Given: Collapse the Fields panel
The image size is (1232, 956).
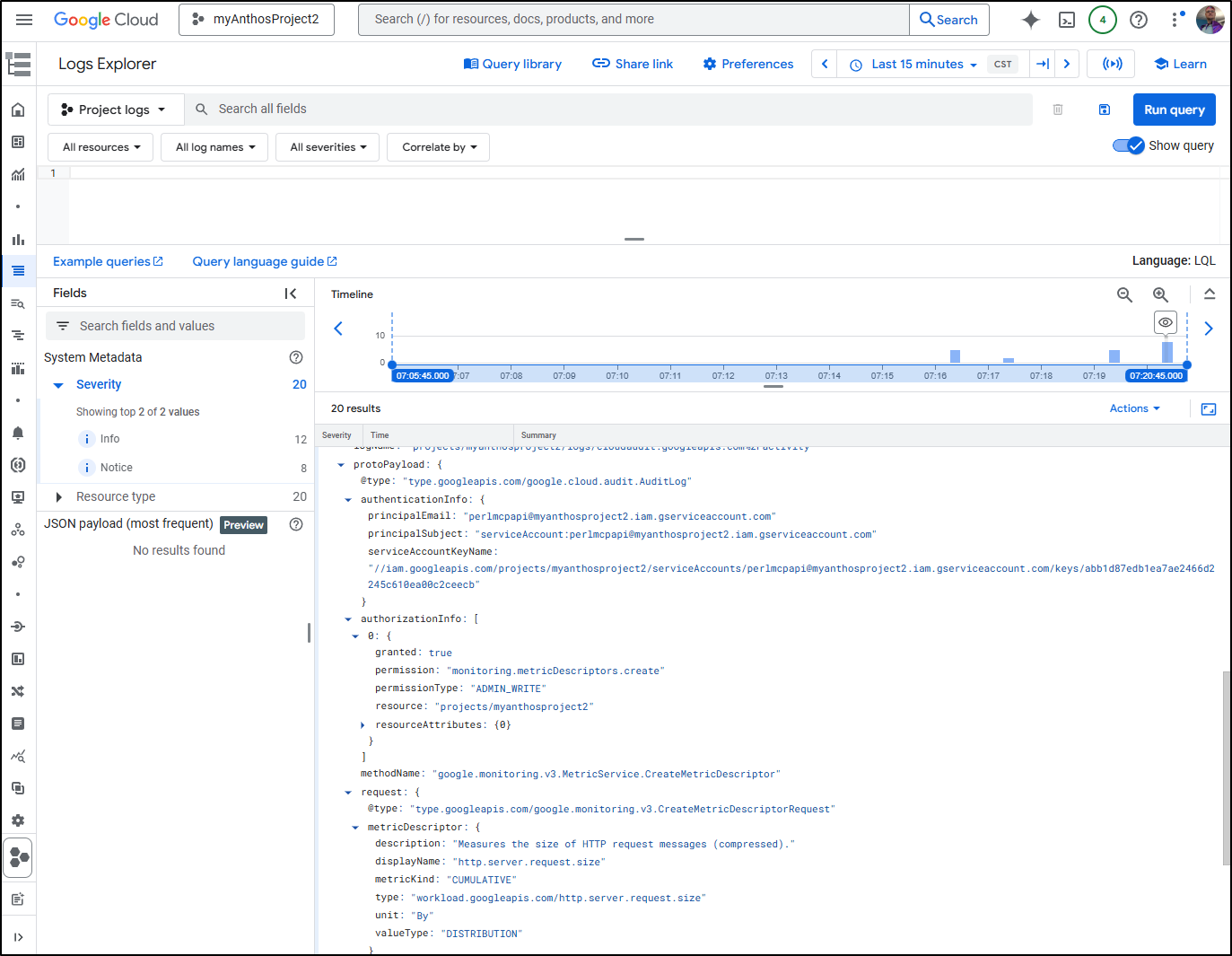Looking at the screenshot, I should [x=291, y=294].
